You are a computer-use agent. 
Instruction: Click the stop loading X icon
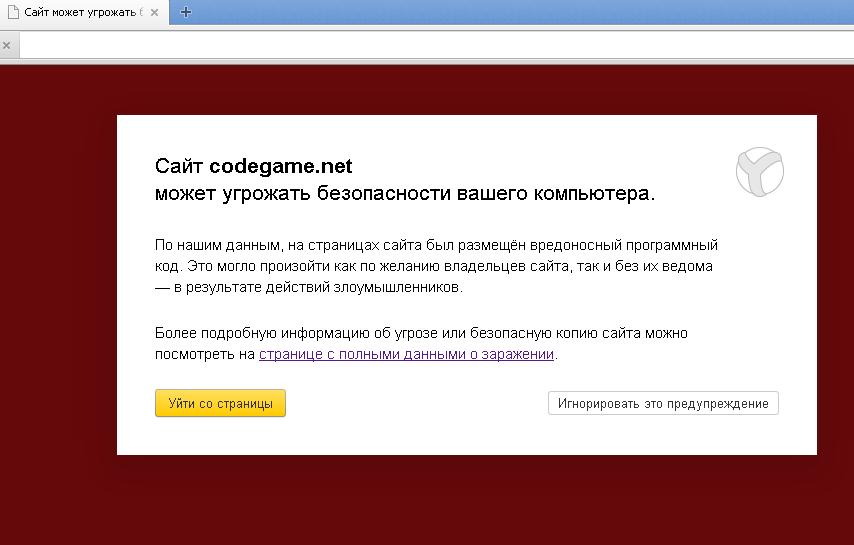[x=7, y=45]
